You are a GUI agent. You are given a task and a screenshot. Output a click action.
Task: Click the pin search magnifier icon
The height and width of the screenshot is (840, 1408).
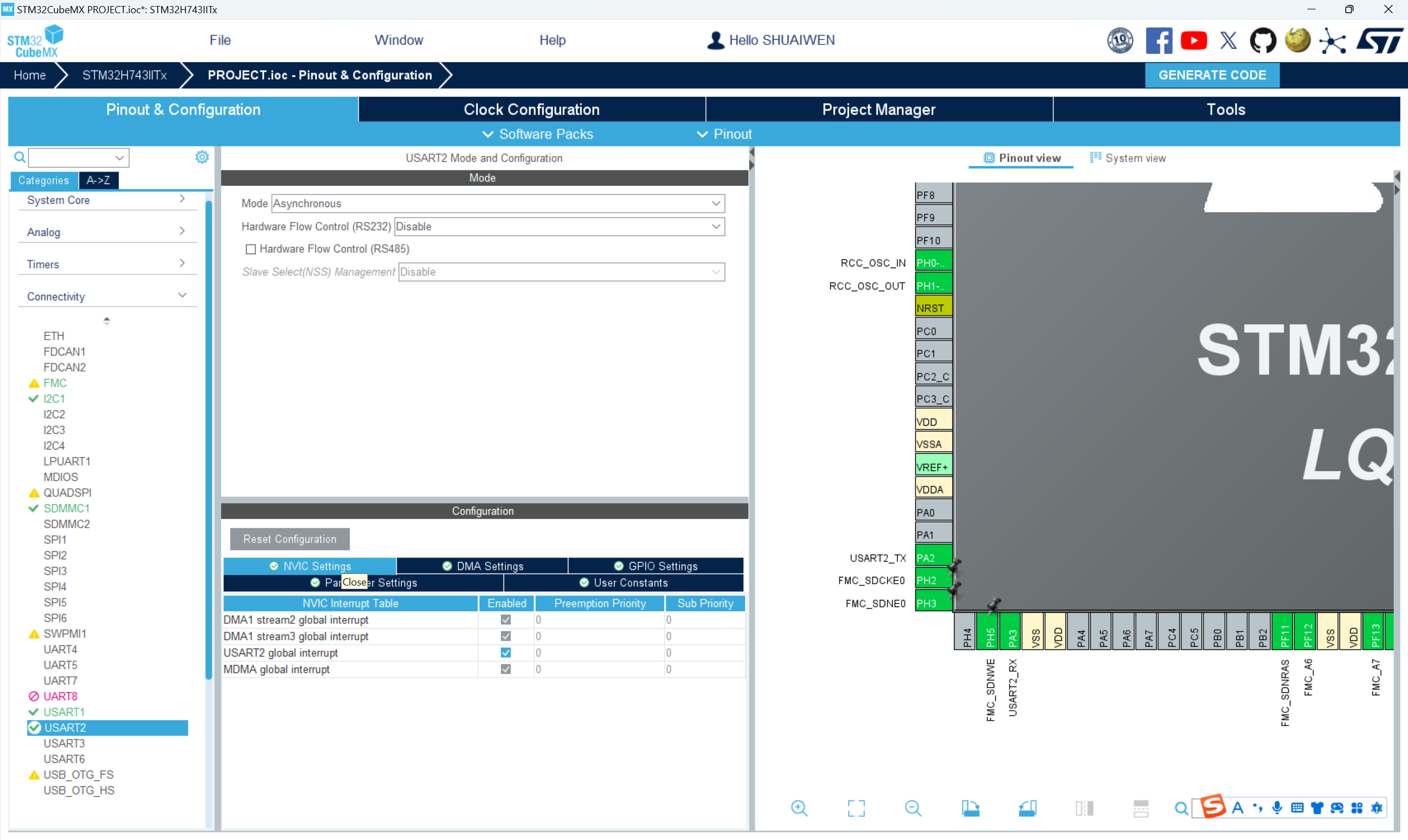[1181, 808]
